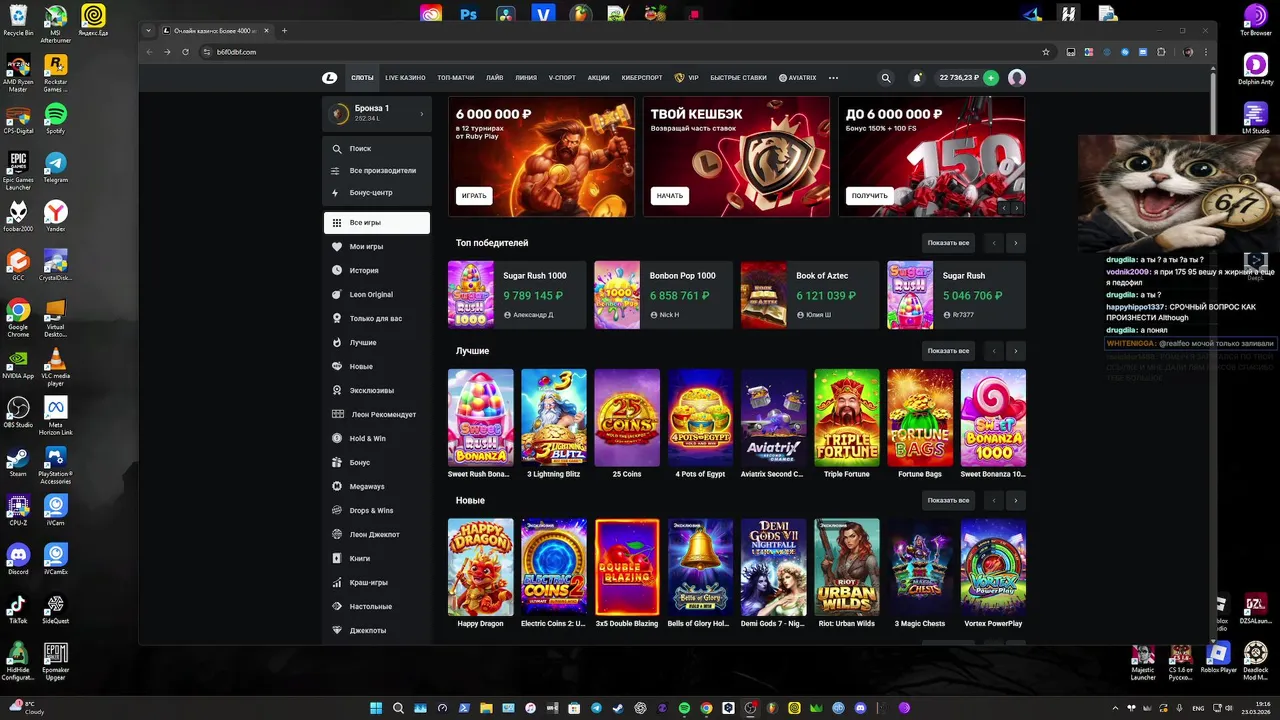This screenshot has width=1280, height=720.
Task: Switch to LIVE КАЗИНО tab
Action: point(405,78)
